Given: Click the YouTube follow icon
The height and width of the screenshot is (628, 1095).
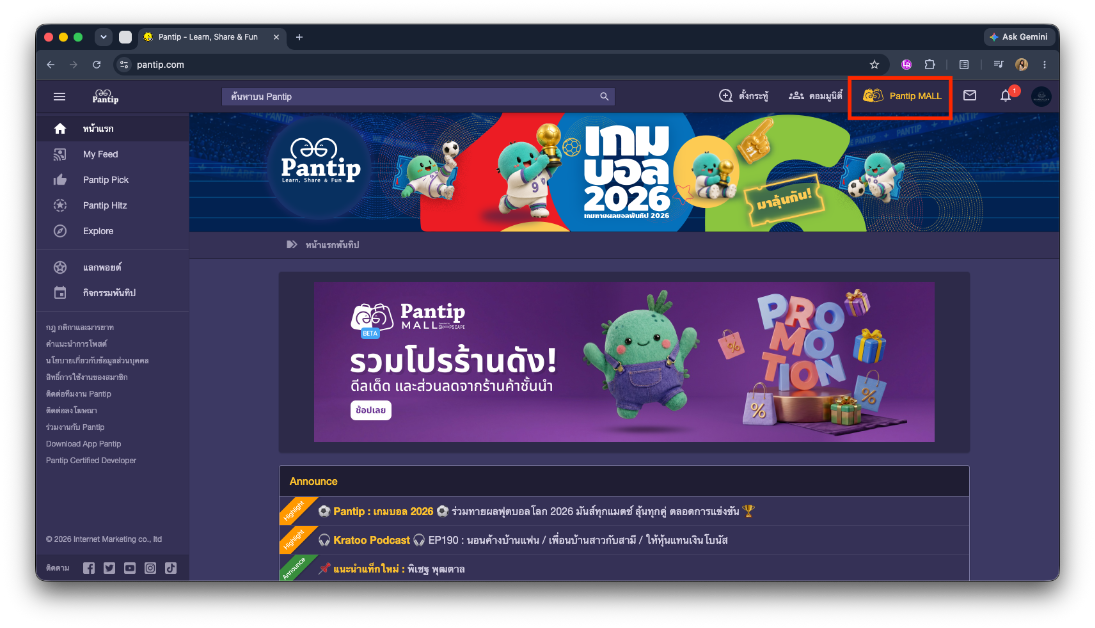Looking at the screenshot, I should (x=130, y=568).
